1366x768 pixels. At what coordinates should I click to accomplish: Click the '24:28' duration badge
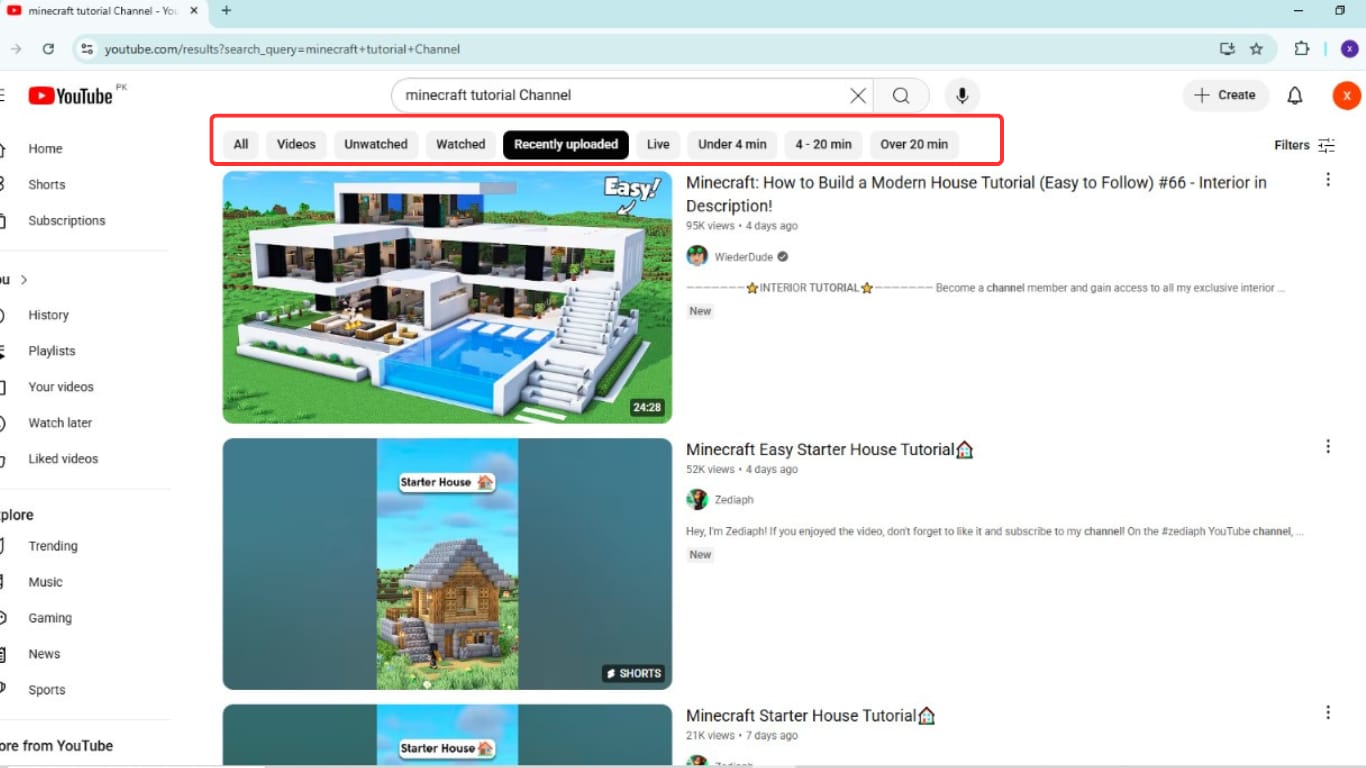click(x=647, y=408)
